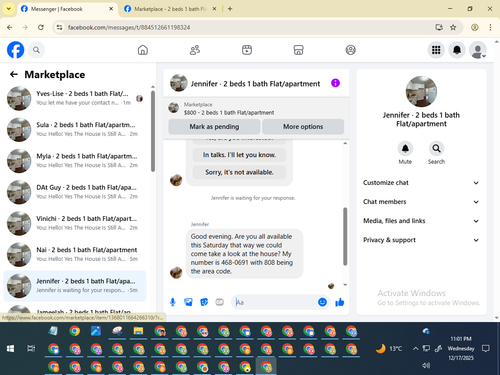500x375 pixels.
Task: Click More options button
Action: click(x=303, y=127)
